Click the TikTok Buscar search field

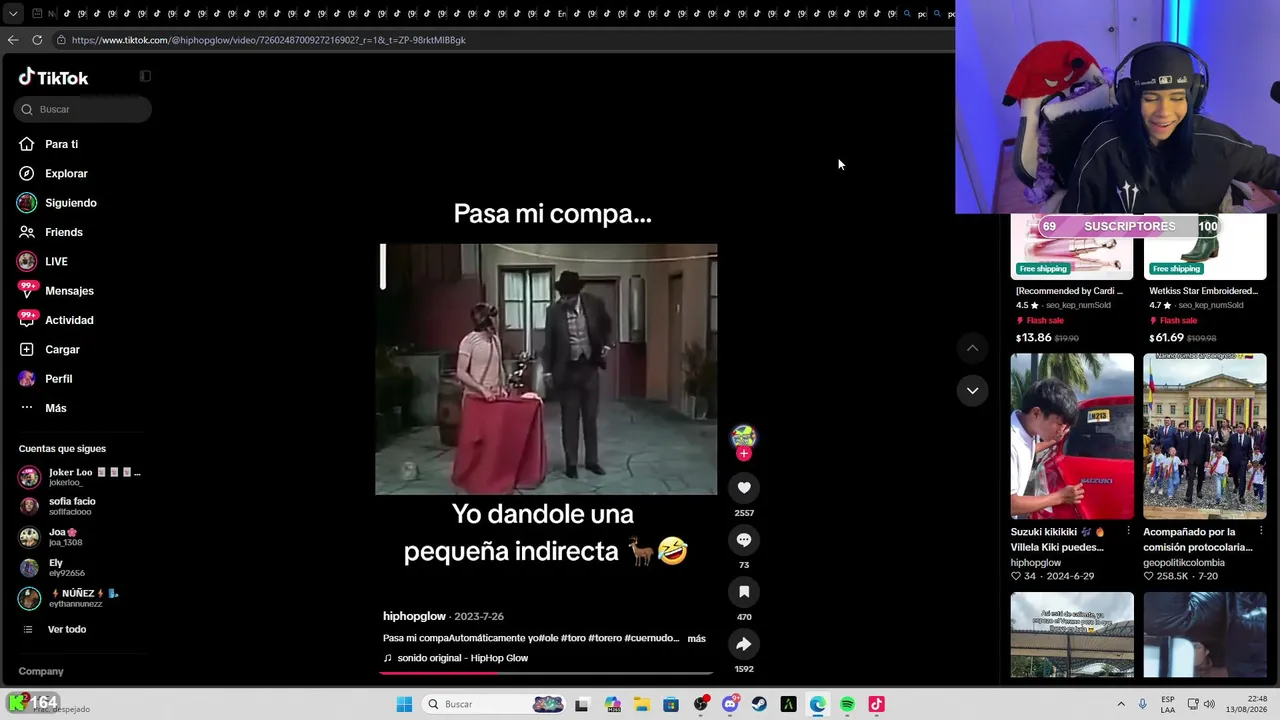[x=83, y=109]
